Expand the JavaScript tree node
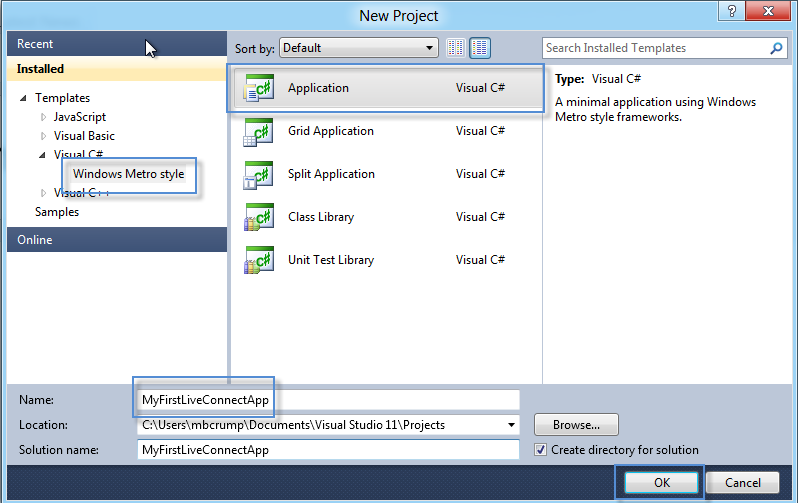This screenshot has height=503, width=798. tap(43, 117)
